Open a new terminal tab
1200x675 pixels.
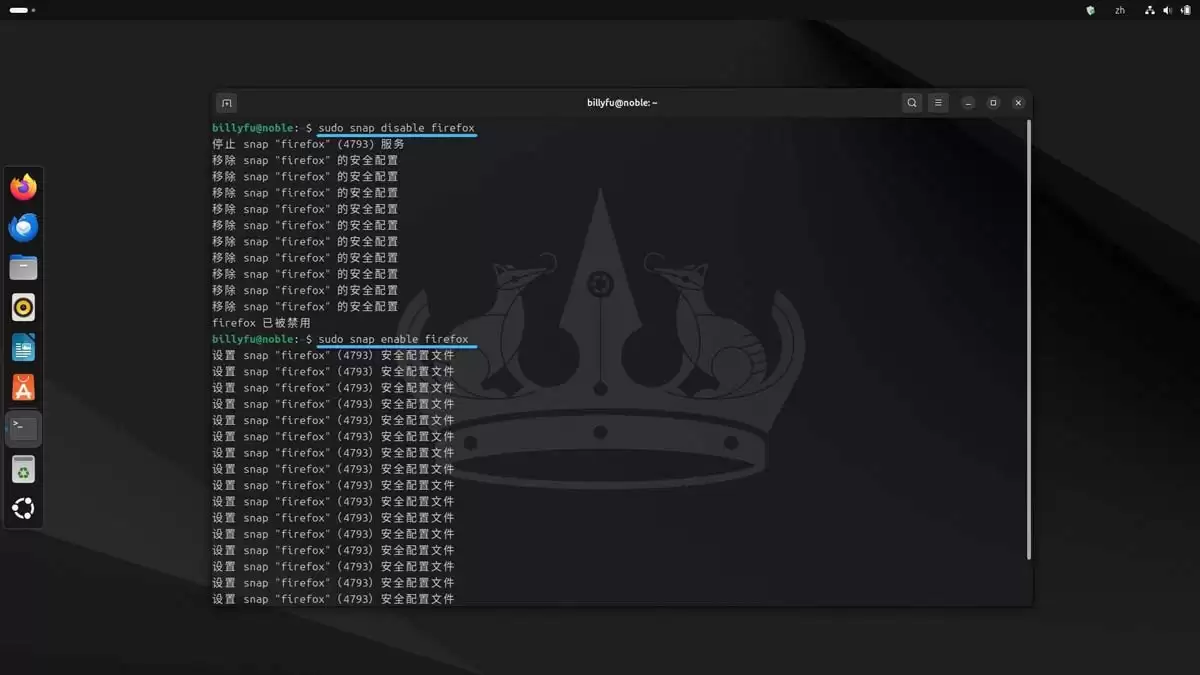coord(226,102)
